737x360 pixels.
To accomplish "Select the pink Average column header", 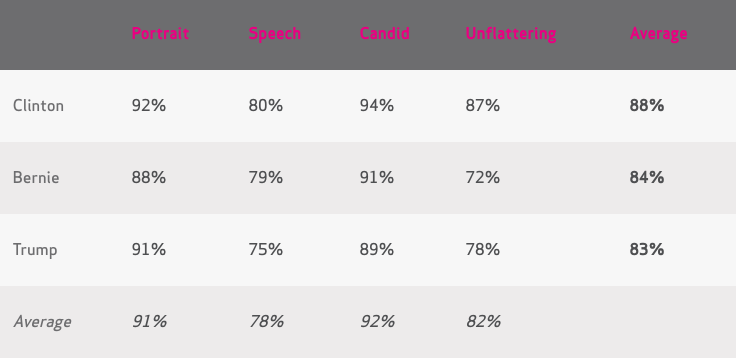I will click(659, 34).
